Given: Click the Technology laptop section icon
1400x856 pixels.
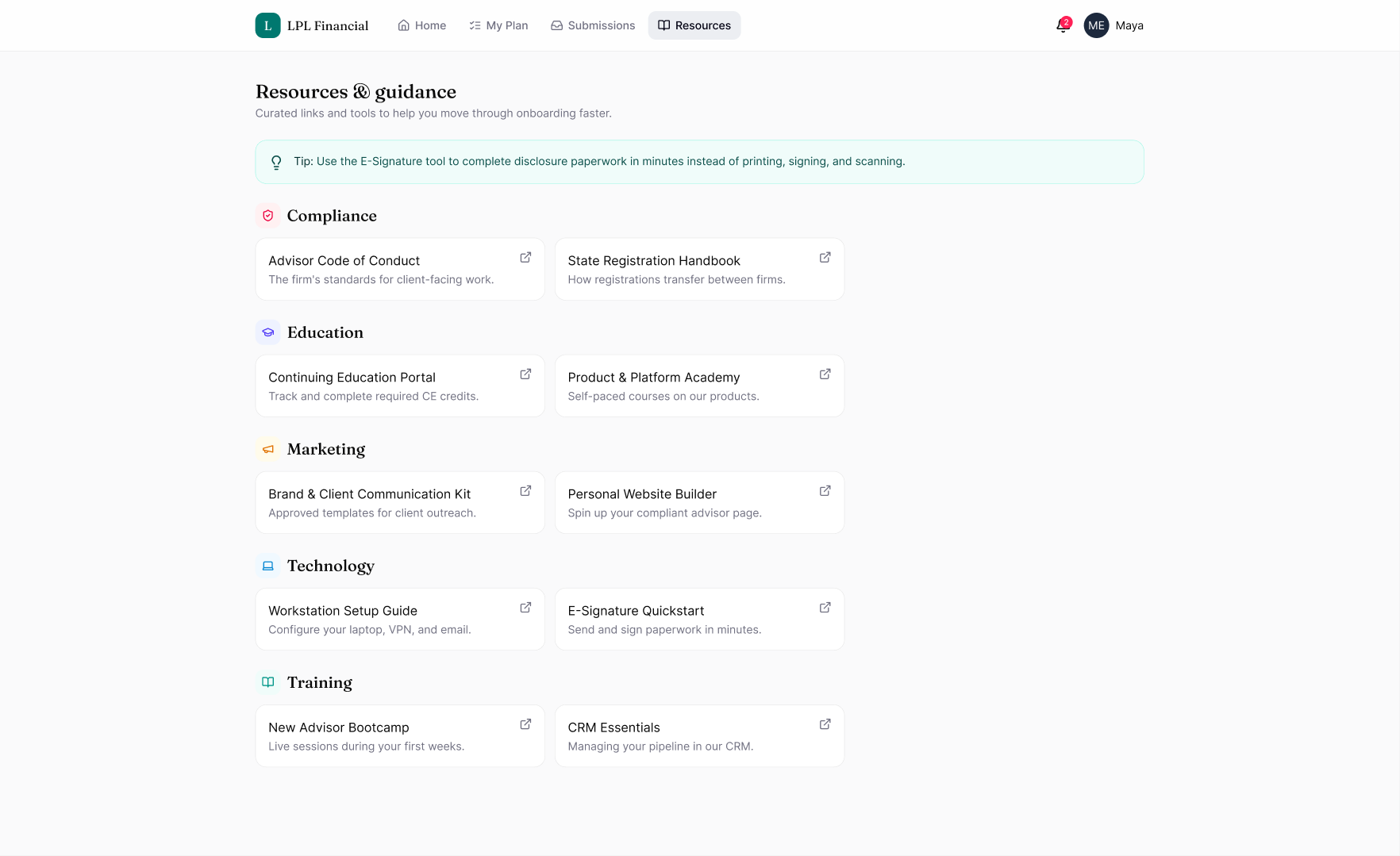Looking at the screenshot, I should pyautogui.click(x=267, y=566).
